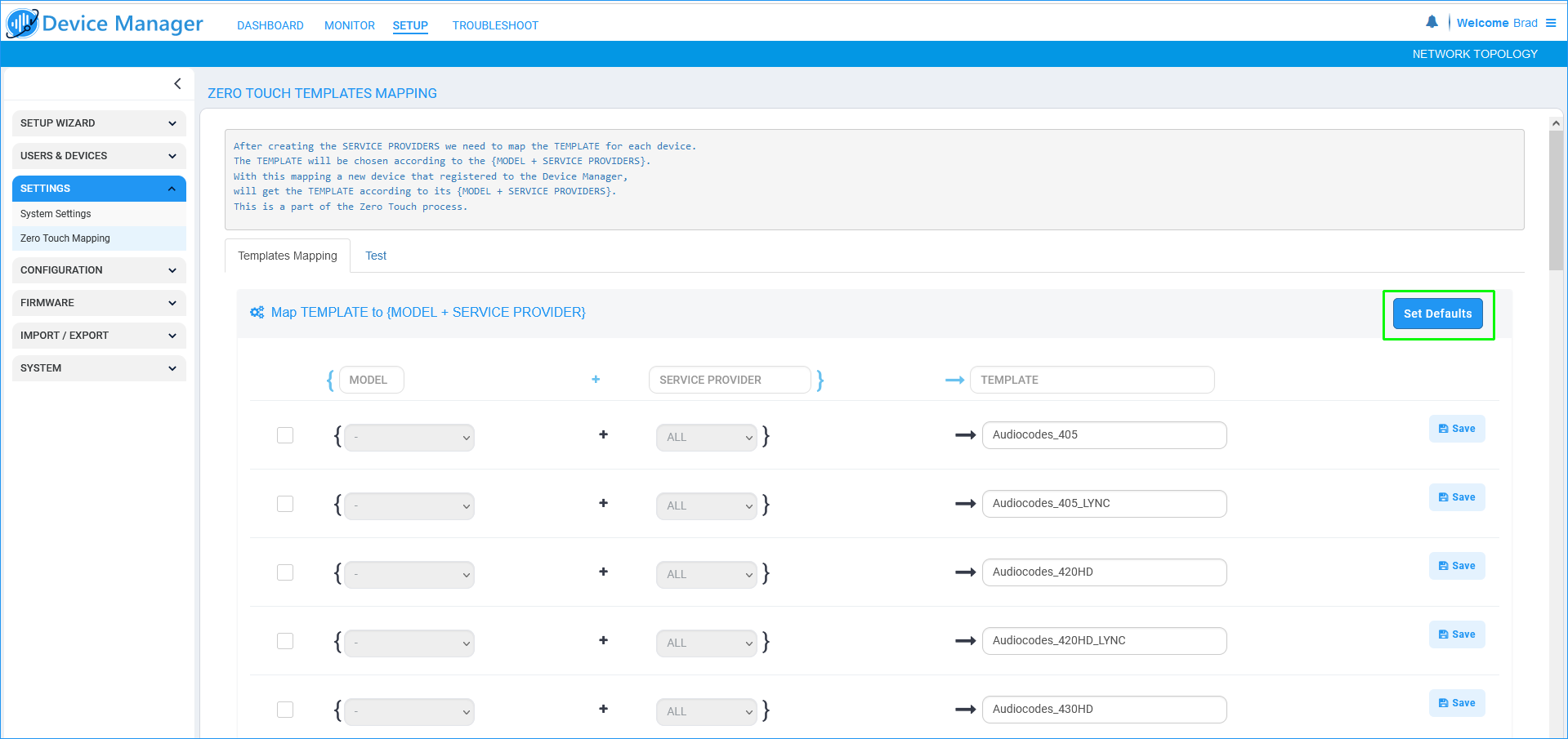Click the Audiocodes_405 template field
This screenshot has height=739, width=1568.
point(1104,435)
